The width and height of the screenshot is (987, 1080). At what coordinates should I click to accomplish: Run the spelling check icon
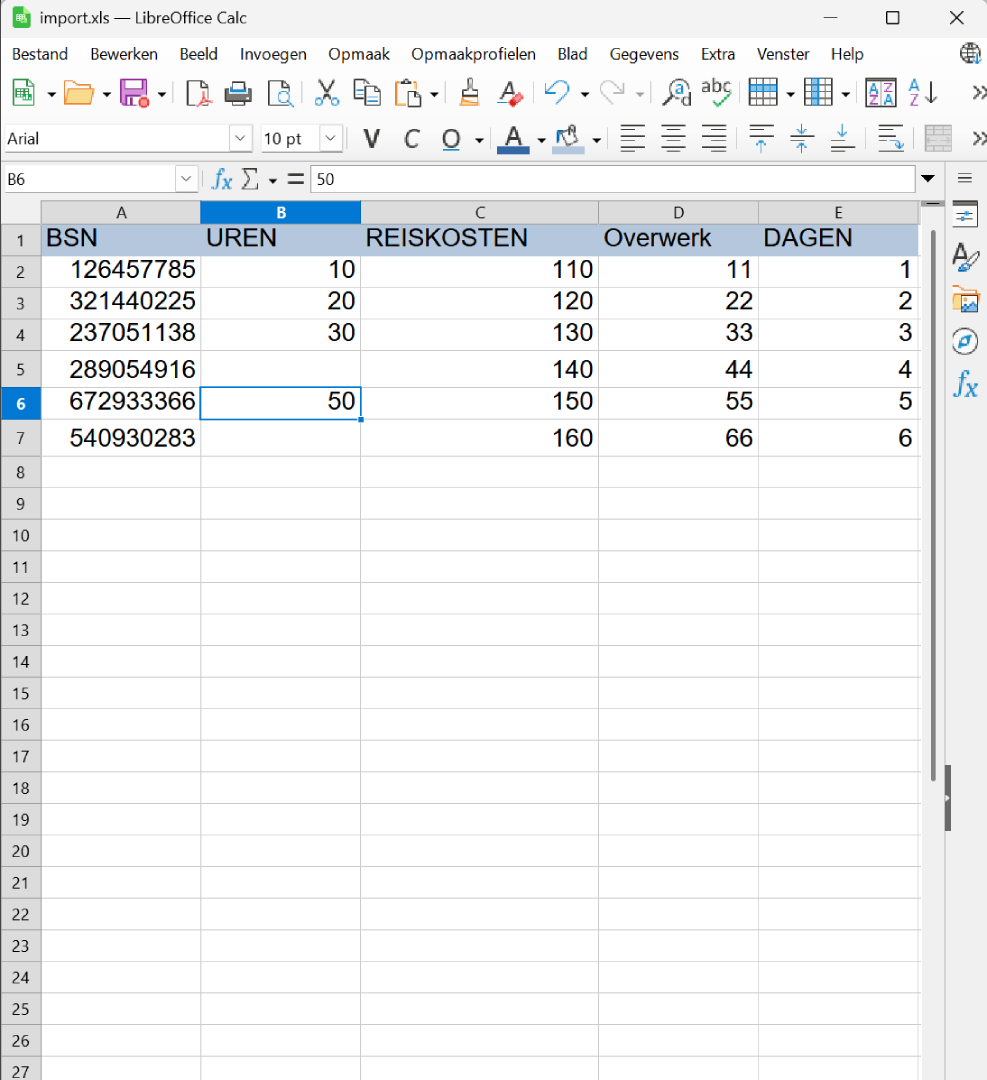click(716, 93)
